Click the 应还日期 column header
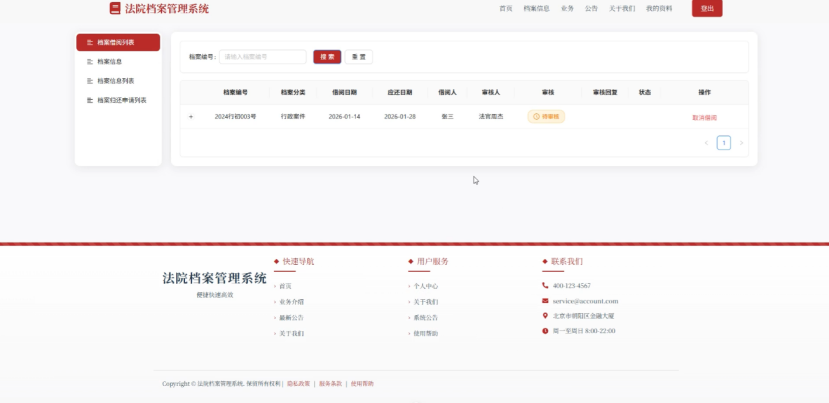The width and height of the screenshot is (829, 403). 400,92
